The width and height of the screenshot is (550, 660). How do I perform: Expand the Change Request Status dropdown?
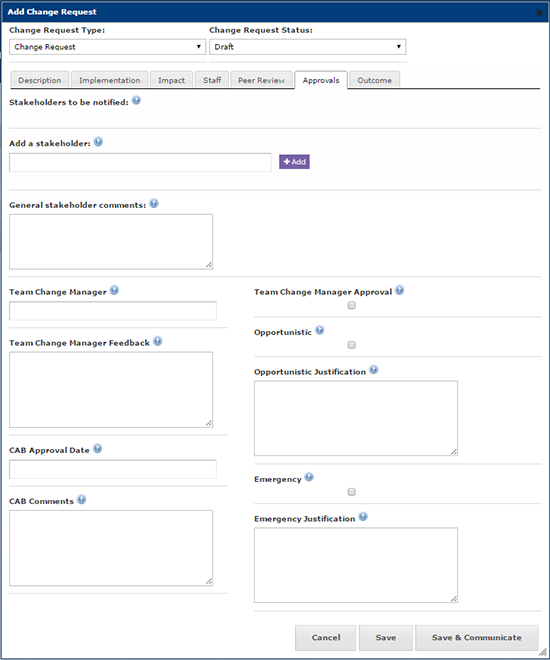[308, 47]
